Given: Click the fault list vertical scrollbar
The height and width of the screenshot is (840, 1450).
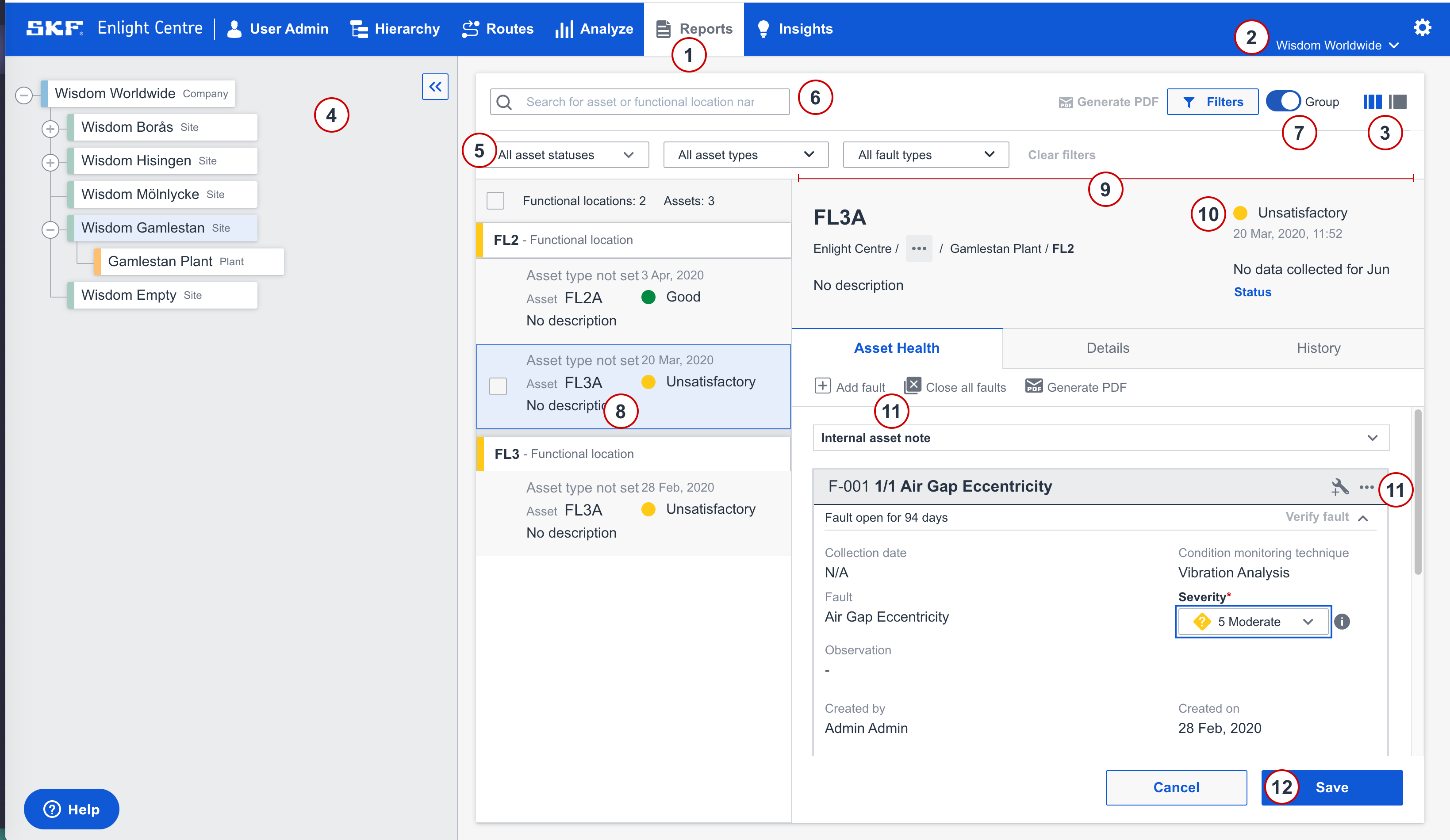Looking at the screenshot, I should (1418, 492).
